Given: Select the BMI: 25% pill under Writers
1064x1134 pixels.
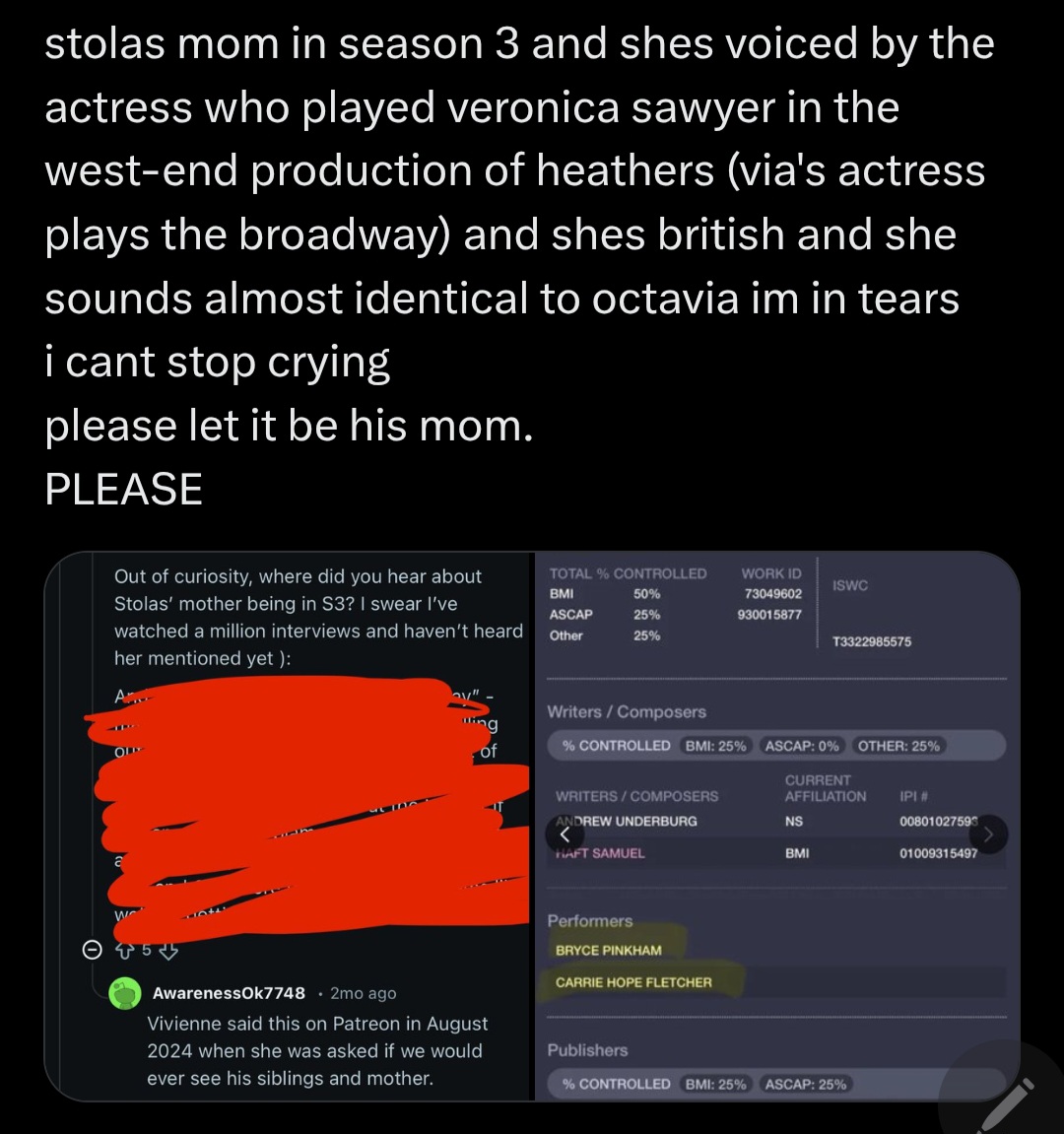Looking at the screenshot, I should pyautogui.click(x=715, y=746).
